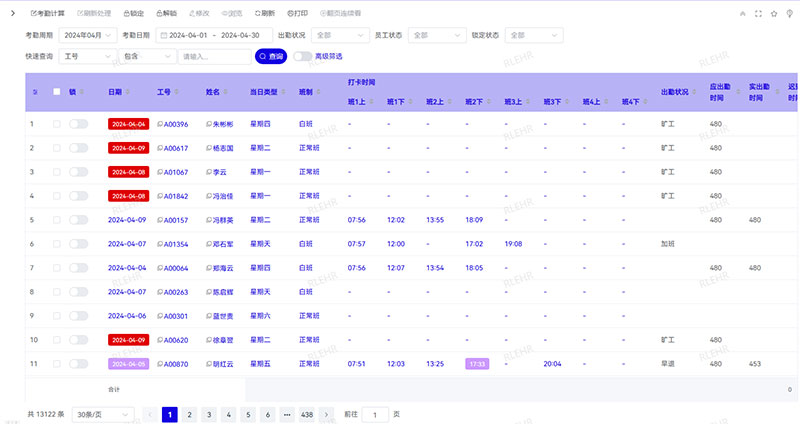This screenshot has width=800, height=424.
Task: Open the 考勤周期 2024年04月 dropdown
Action: tap(88, 35)
